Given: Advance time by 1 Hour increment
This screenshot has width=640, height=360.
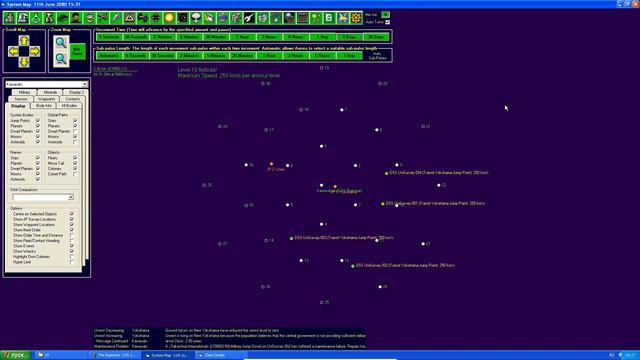Looking at the screenshot, I should point(242,37).
